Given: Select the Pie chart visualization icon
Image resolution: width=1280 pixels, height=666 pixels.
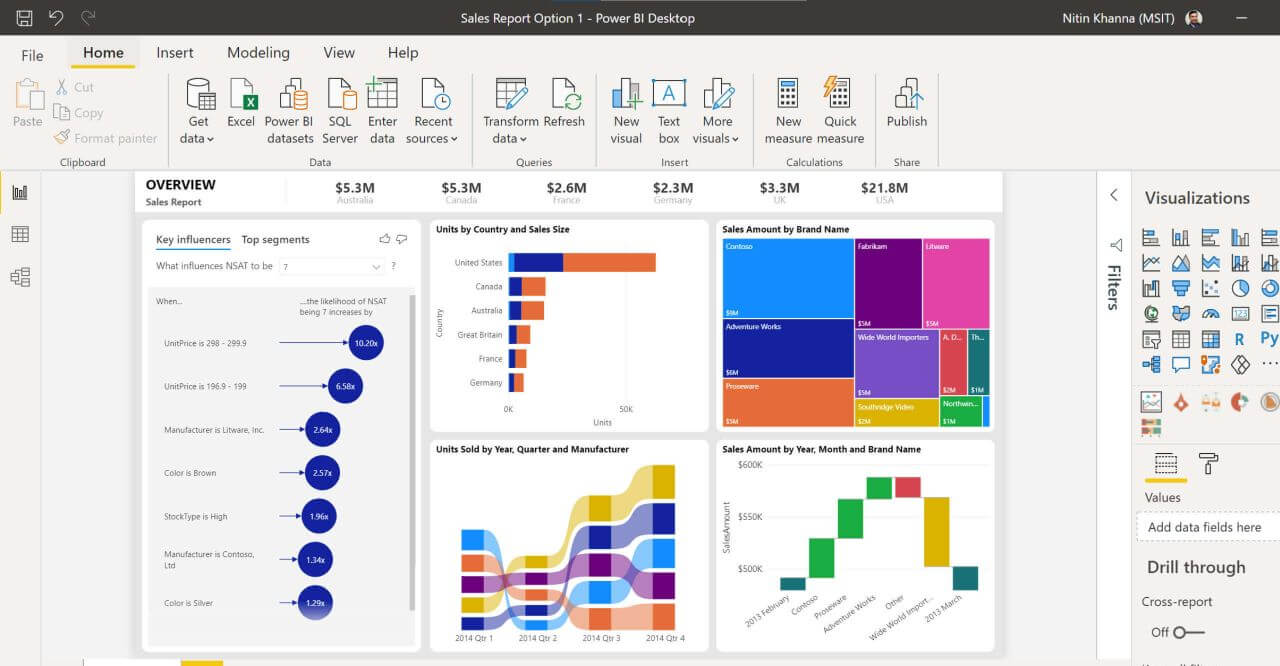Looking at the screenshot, I should coord(1240,287).
